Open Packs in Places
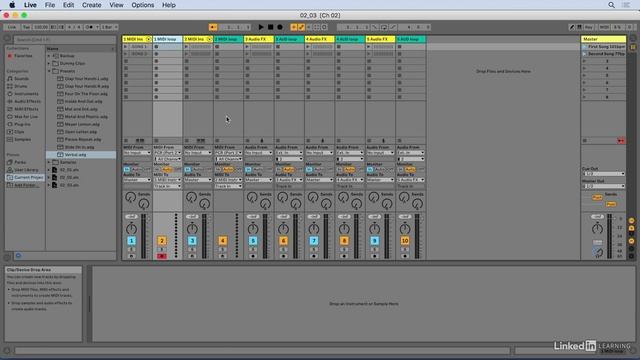The height and width of the screenshot is (360, 640). pos(20,162)
